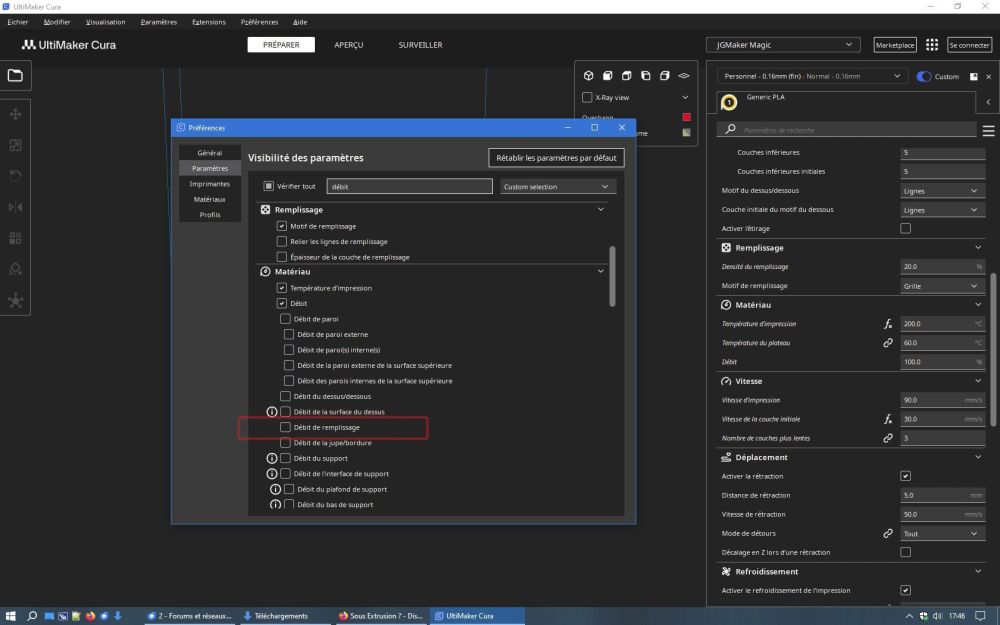The width and height of the screenshot is (1000, 625).
Task: Uncheck Motif de remplissage visibility checkbox
Action: coord(282,226)
